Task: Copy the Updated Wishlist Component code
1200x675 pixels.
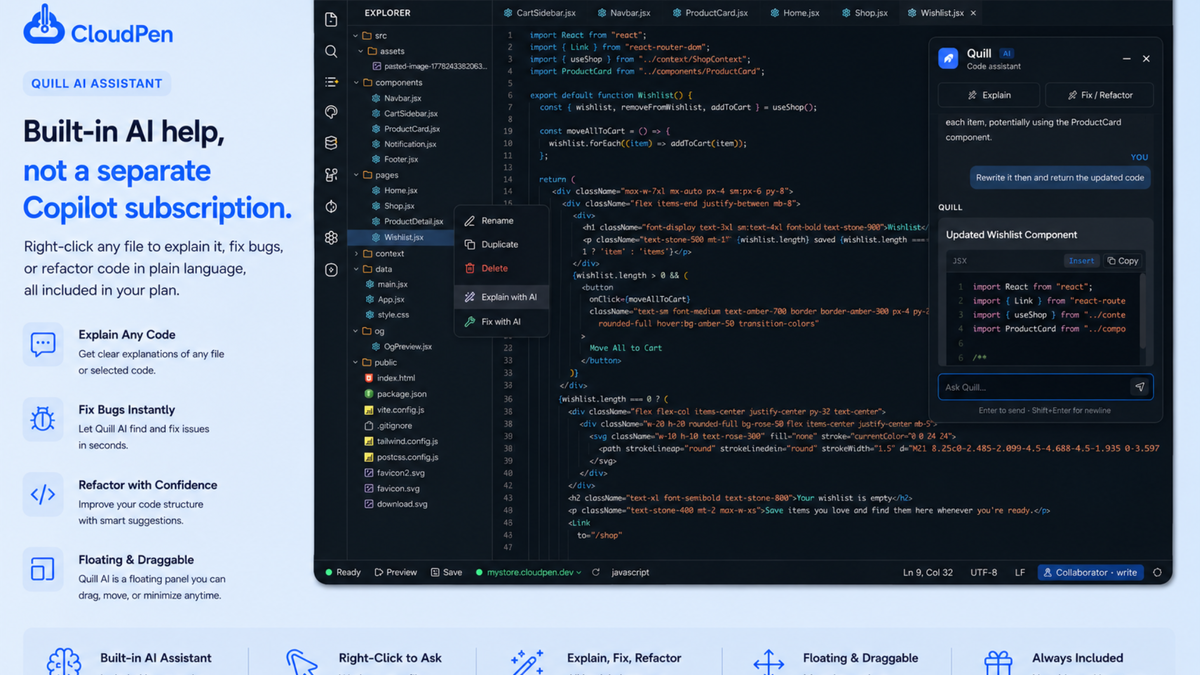Action: click(x=1123, y=261)
